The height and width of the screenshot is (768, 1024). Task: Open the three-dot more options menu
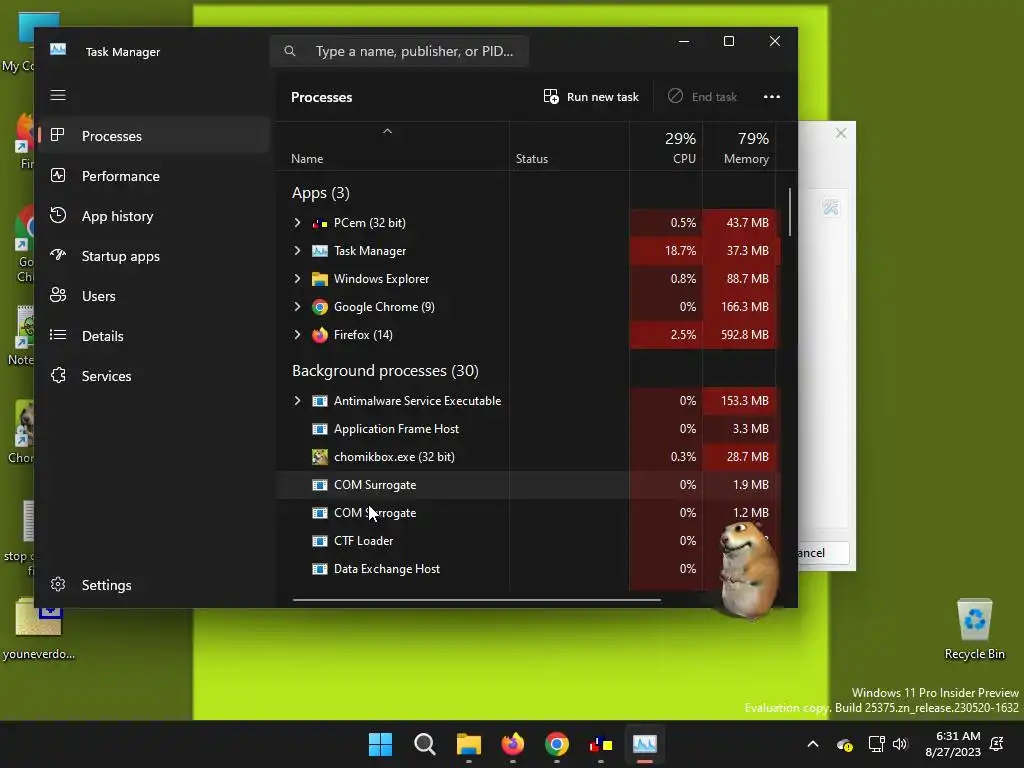[771, 97]
